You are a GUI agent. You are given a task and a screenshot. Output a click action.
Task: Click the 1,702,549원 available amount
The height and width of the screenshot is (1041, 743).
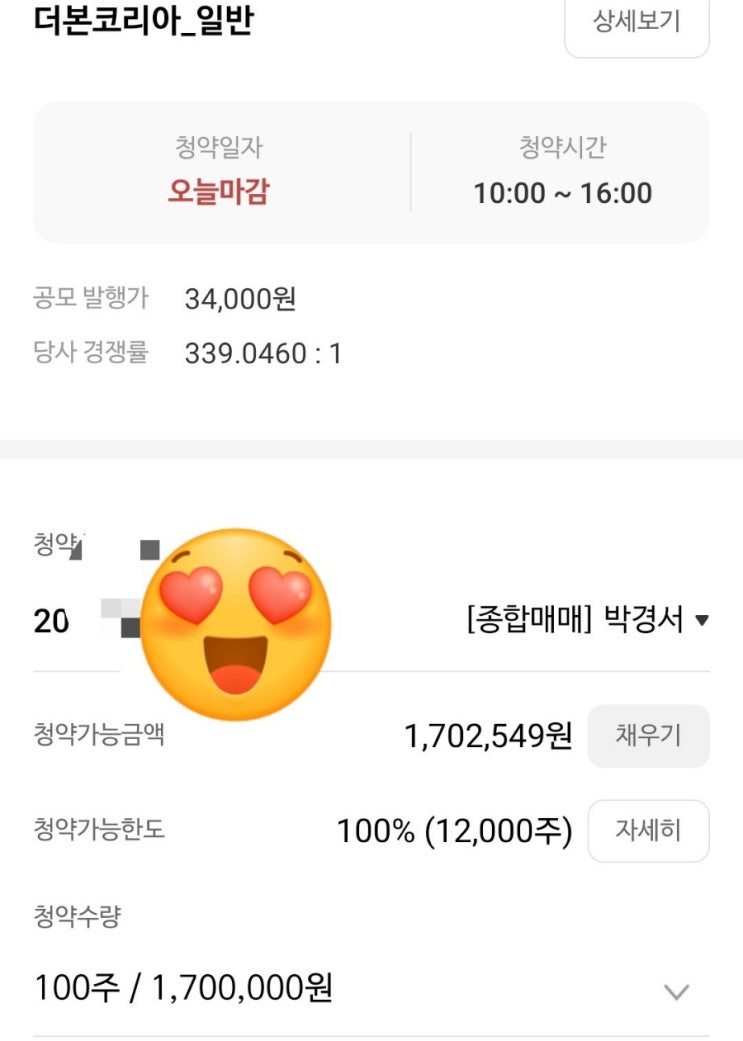pos(488,736)
